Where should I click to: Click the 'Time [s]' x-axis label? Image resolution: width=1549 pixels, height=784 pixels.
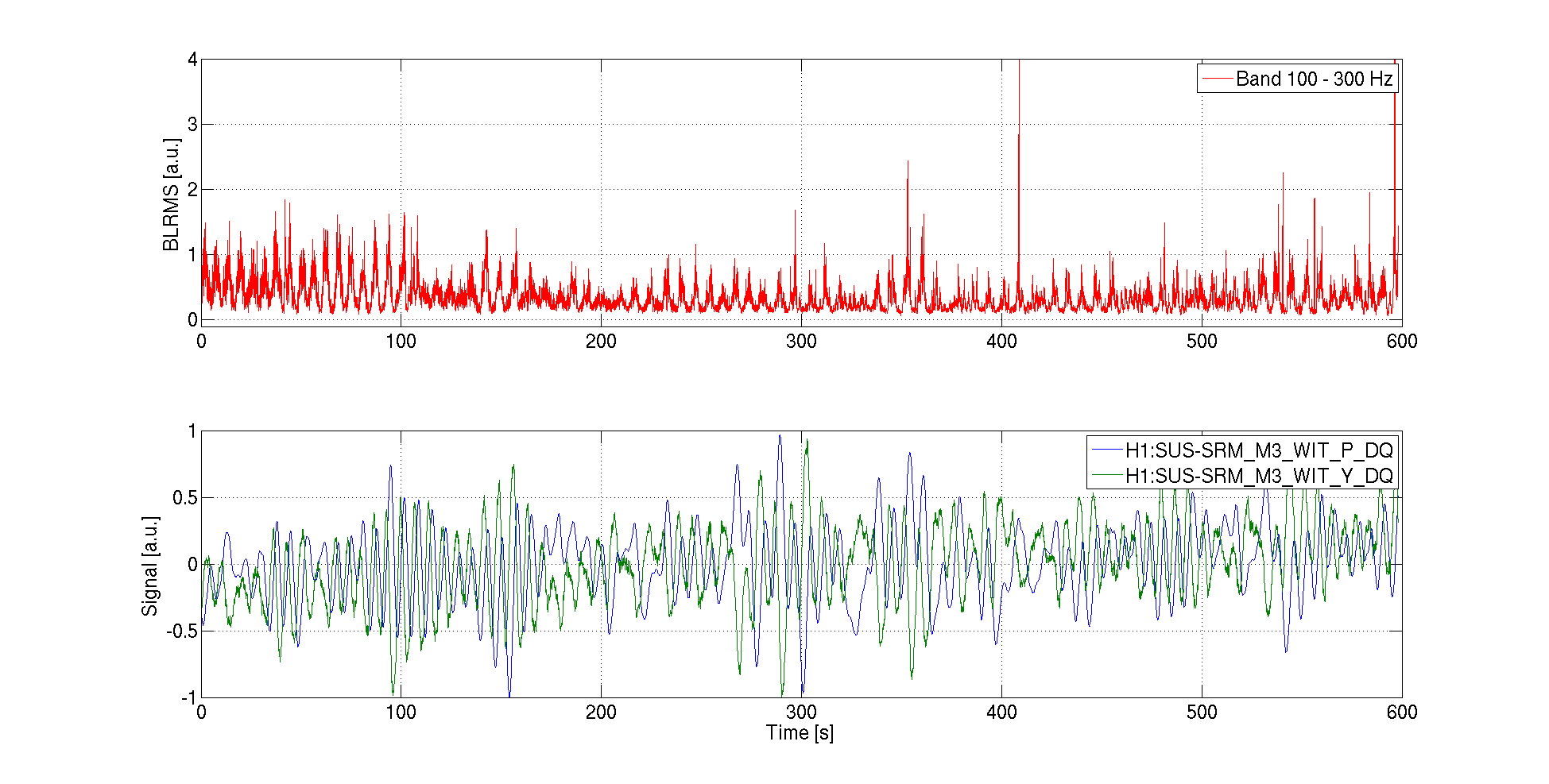point(800,732)
